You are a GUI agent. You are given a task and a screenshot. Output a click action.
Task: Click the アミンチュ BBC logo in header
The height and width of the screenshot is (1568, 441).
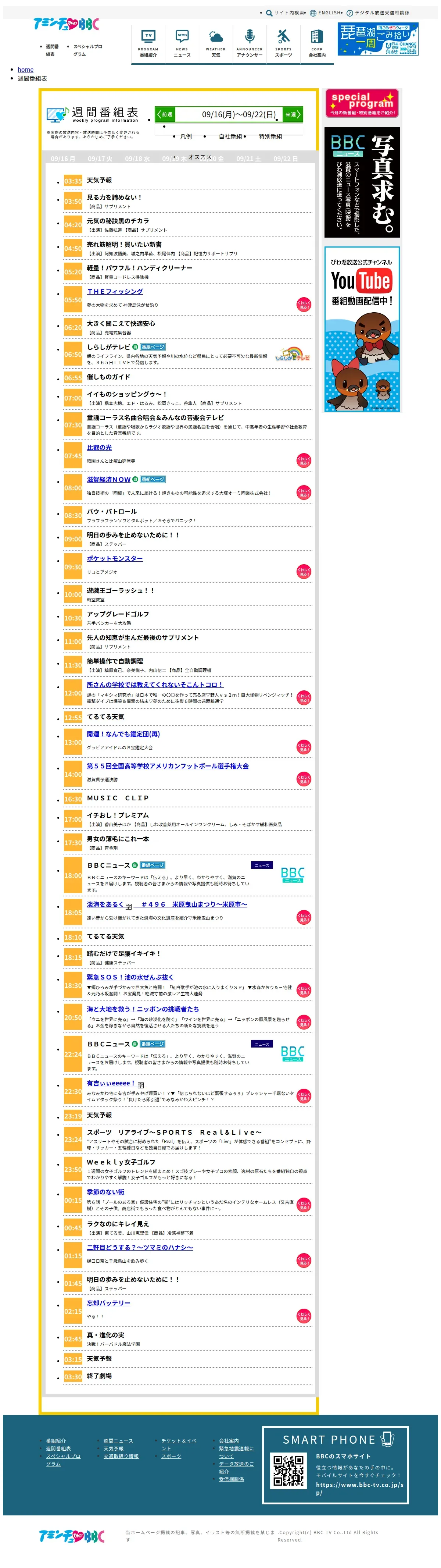pyautogui.click(x=66, y=24)
